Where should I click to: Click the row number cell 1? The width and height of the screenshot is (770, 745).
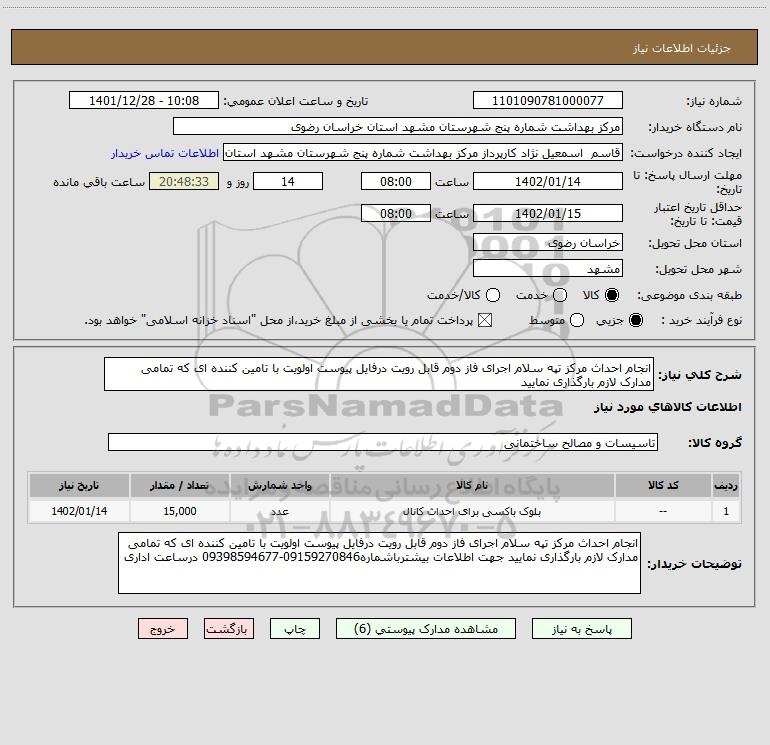726,511
